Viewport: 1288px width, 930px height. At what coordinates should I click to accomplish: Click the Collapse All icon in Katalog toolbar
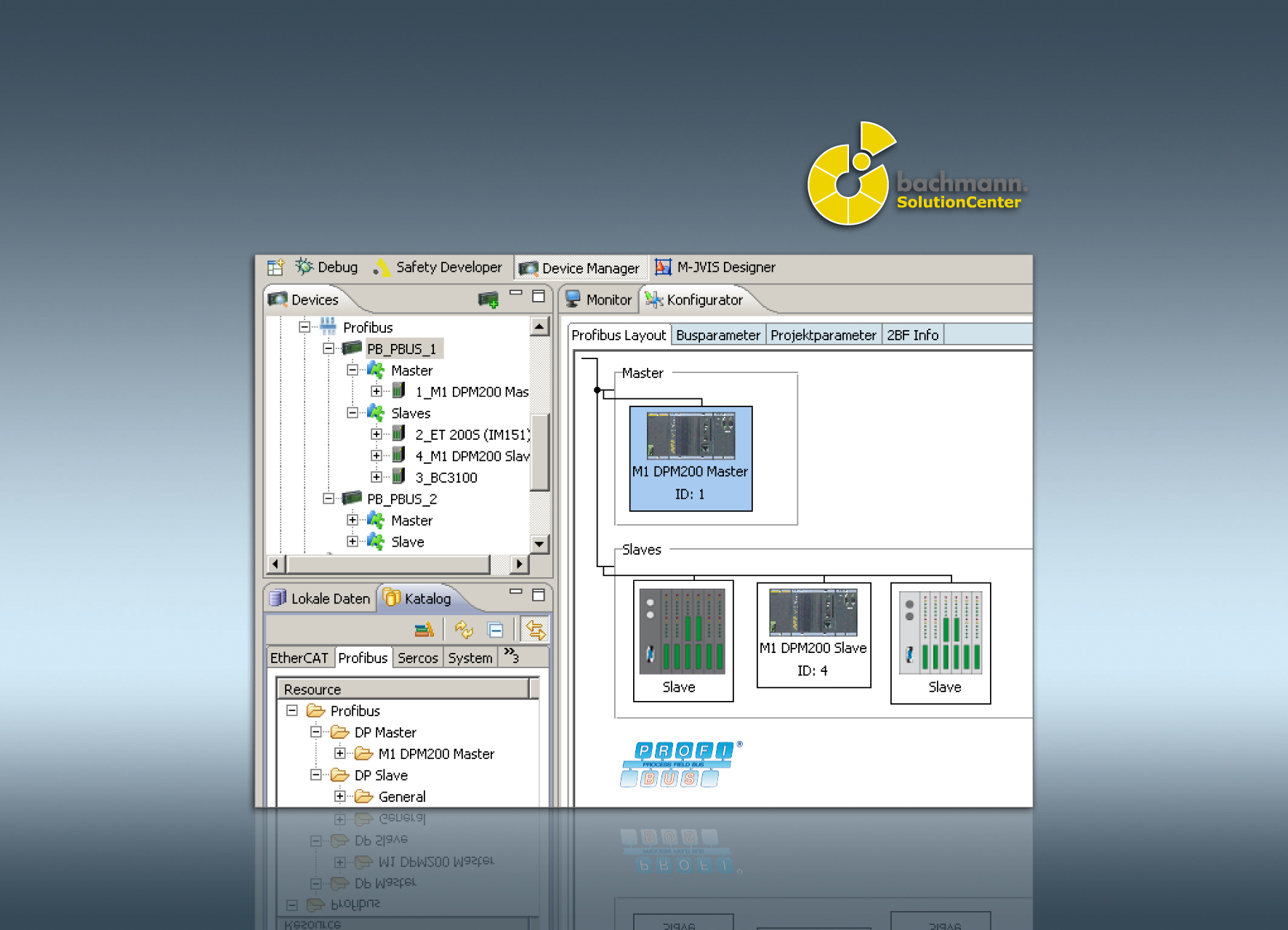pos(496,630)
